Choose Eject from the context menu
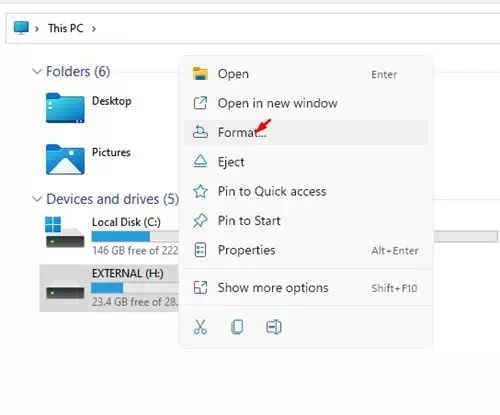500x415 pixels. 306,162
